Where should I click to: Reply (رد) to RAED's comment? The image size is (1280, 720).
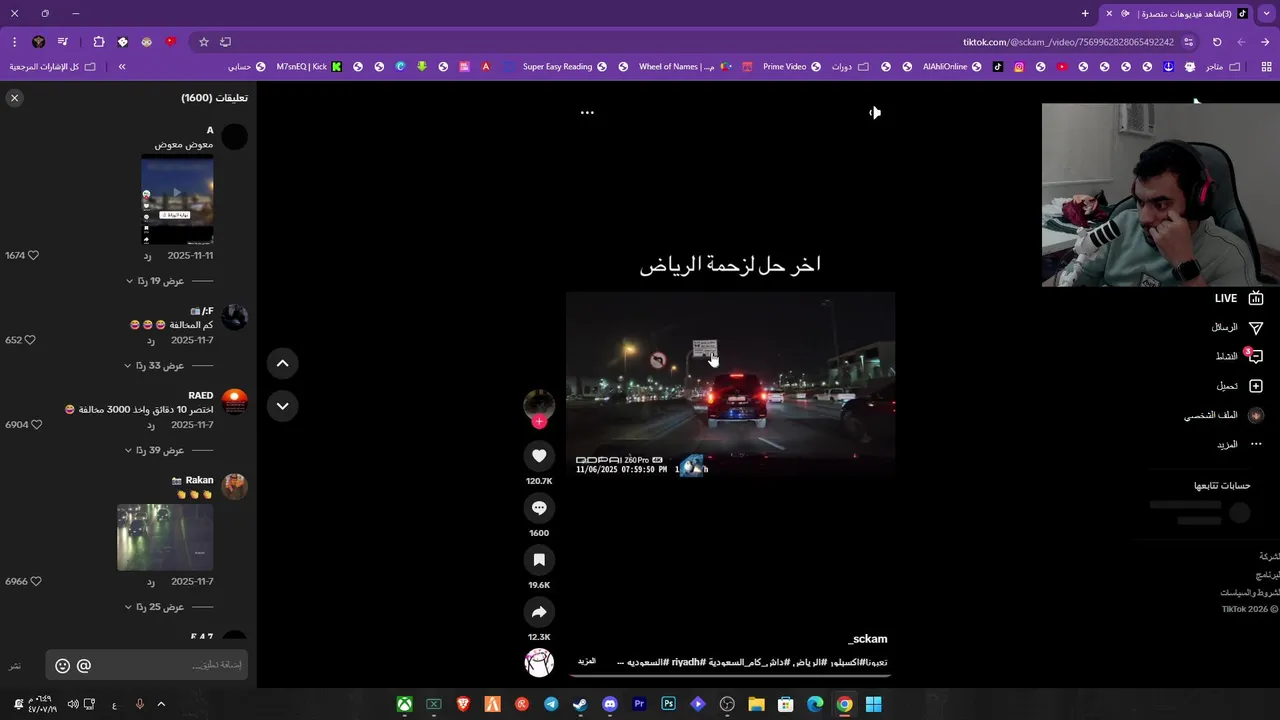[151, 425]
